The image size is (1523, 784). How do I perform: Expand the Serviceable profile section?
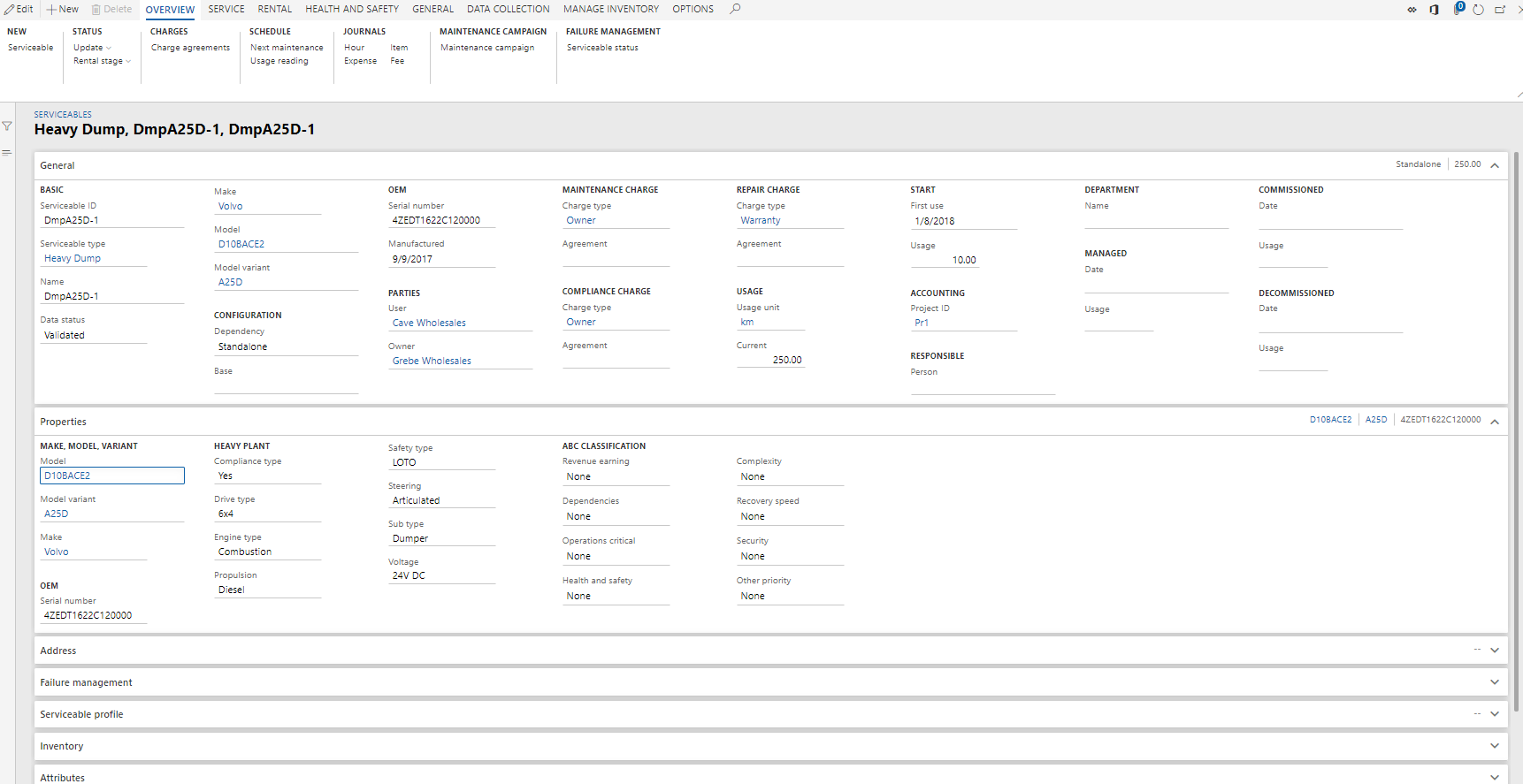click(x=1495, y=714)
